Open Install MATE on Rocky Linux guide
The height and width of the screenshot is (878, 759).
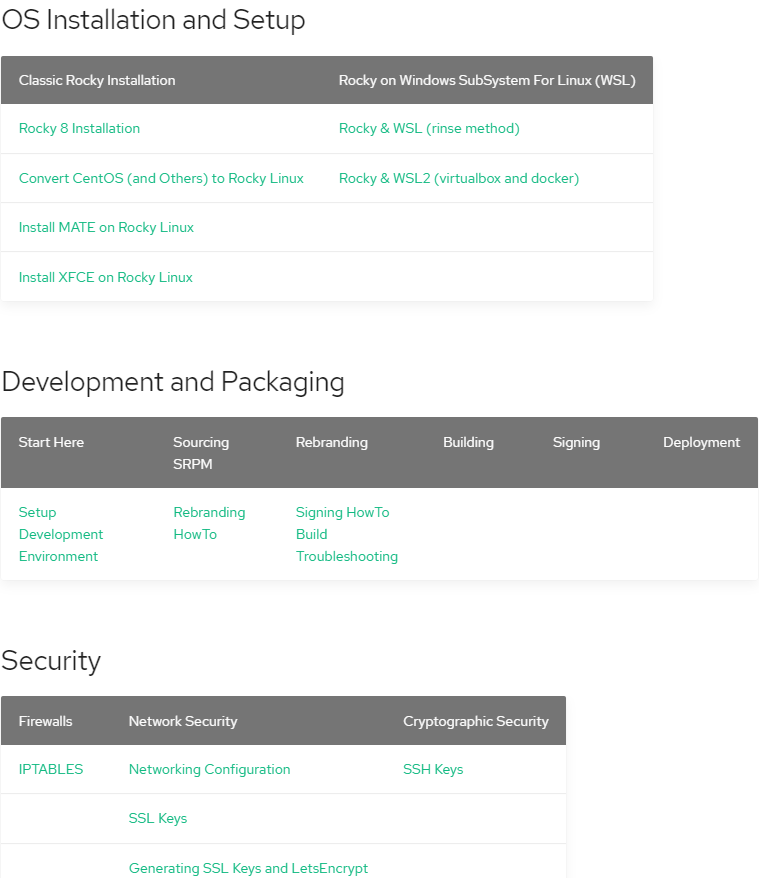(106, 227)
